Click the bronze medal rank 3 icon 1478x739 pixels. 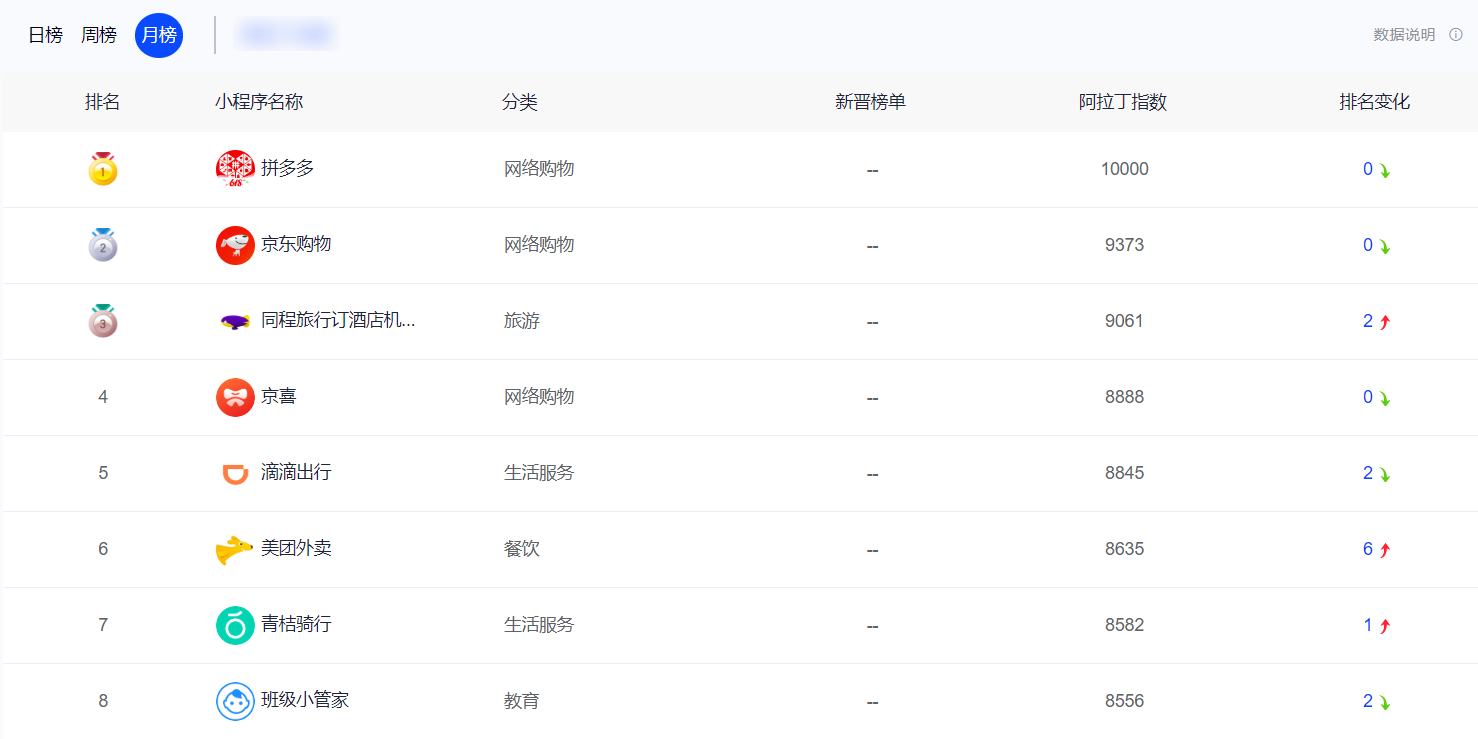point(103,321)
